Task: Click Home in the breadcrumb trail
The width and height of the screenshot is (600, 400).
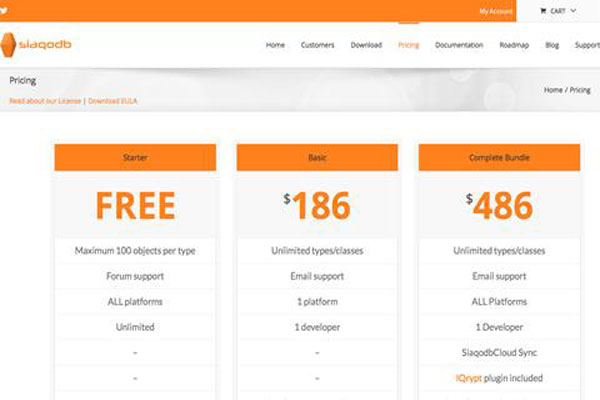Action: (x=553, y=90)
